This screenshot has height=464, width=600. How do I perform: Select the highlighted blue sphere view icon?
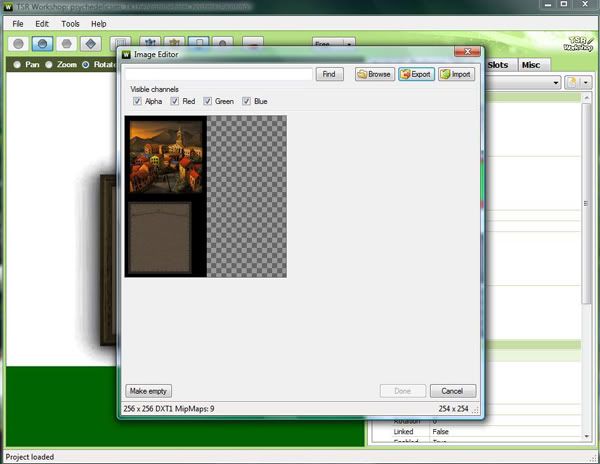click(42, 44)
